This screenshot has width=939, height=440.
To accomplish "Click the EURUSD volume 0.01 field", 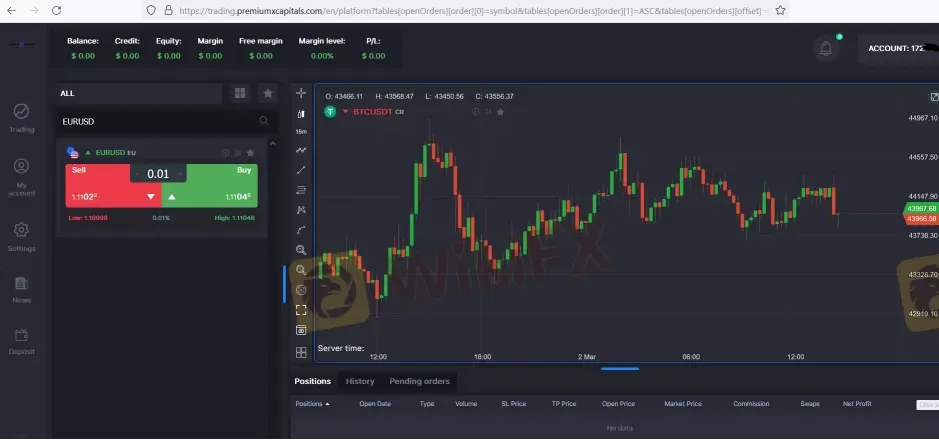I will pos(159,174).
